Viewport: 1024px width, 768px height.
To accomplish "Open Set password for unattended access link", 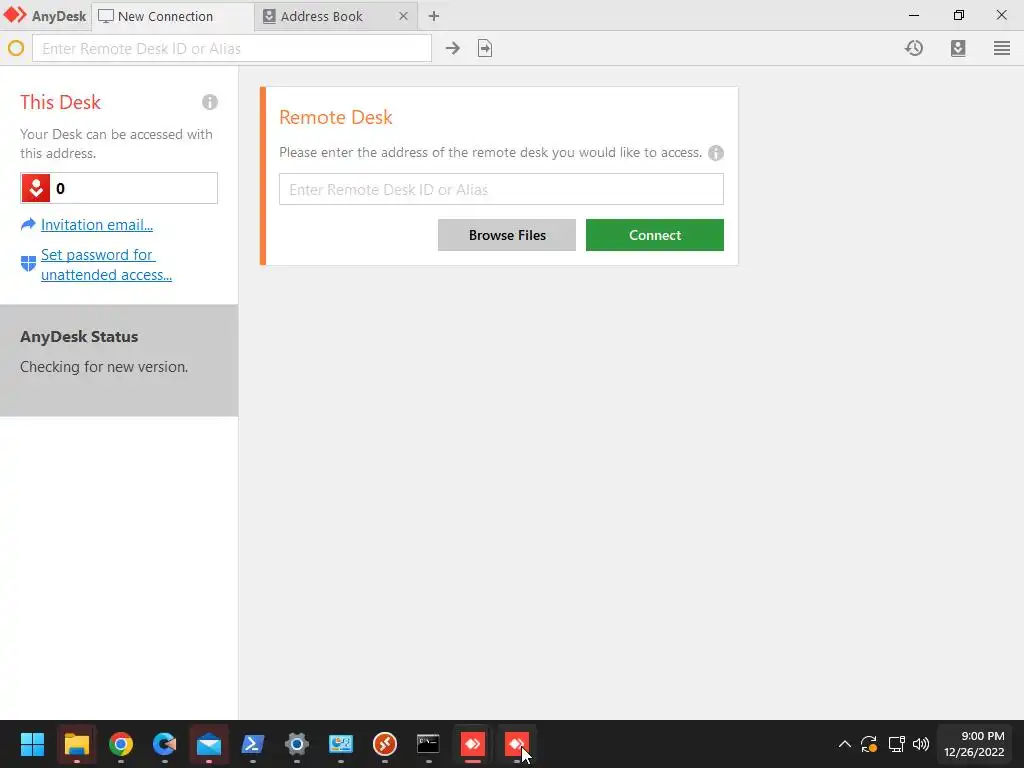I will pyautogui.click(x=106, y=264).
